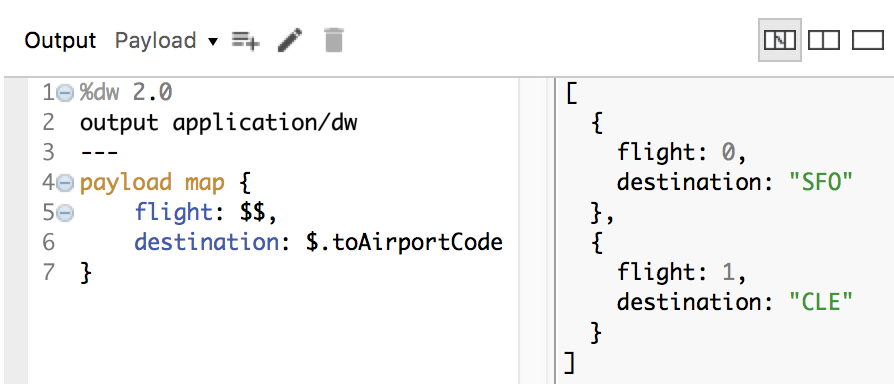The width and height of the screenshot is (894, 384).
Task: Click the "CLE" value in preview
Action: (x=820, y=302)
